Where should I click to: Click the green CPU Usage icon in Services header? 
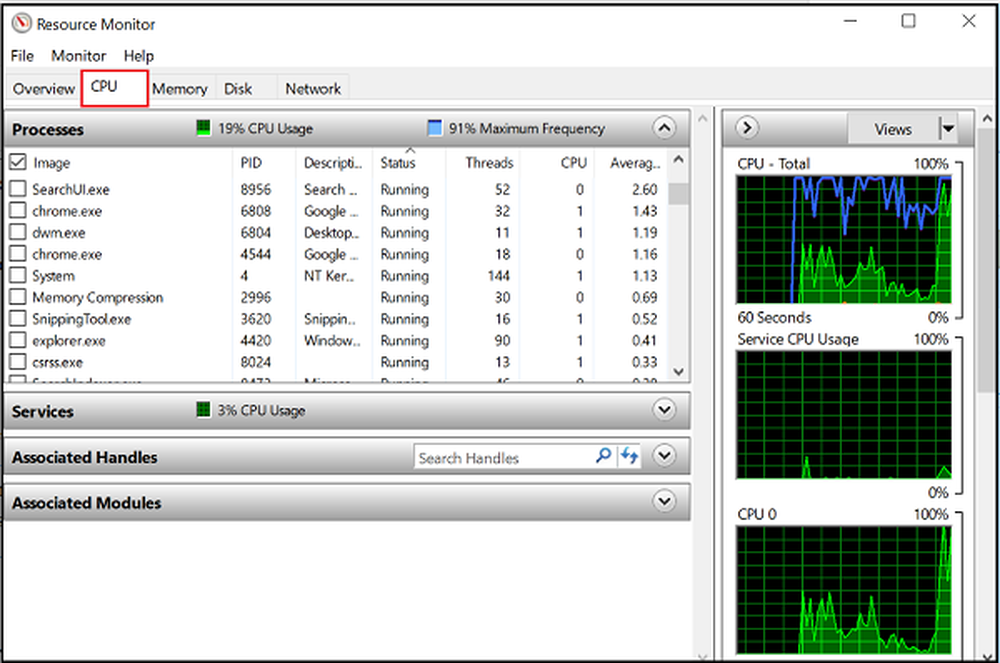coord(204,410)
